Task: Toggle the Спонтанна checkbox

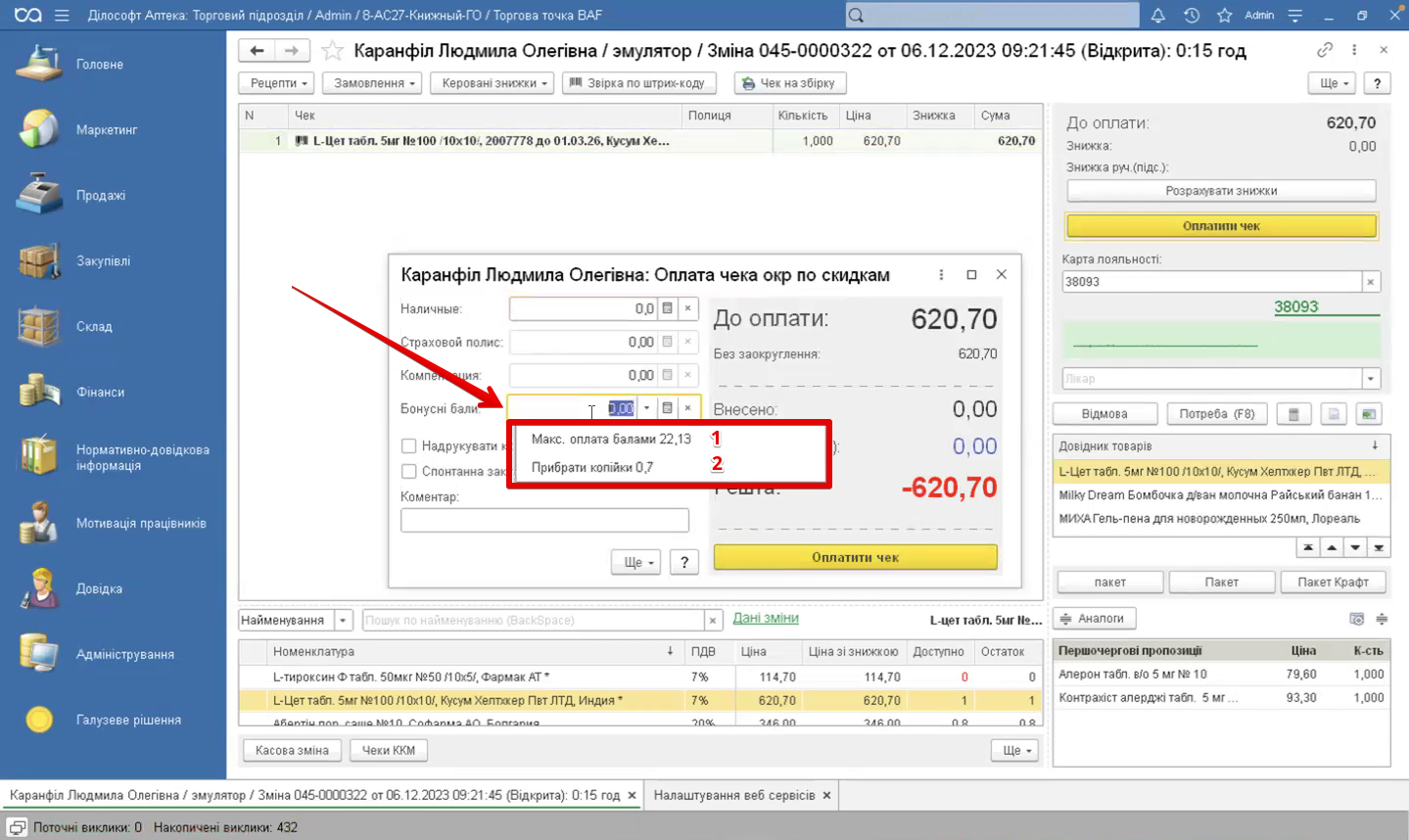Action: pos(409,472)
